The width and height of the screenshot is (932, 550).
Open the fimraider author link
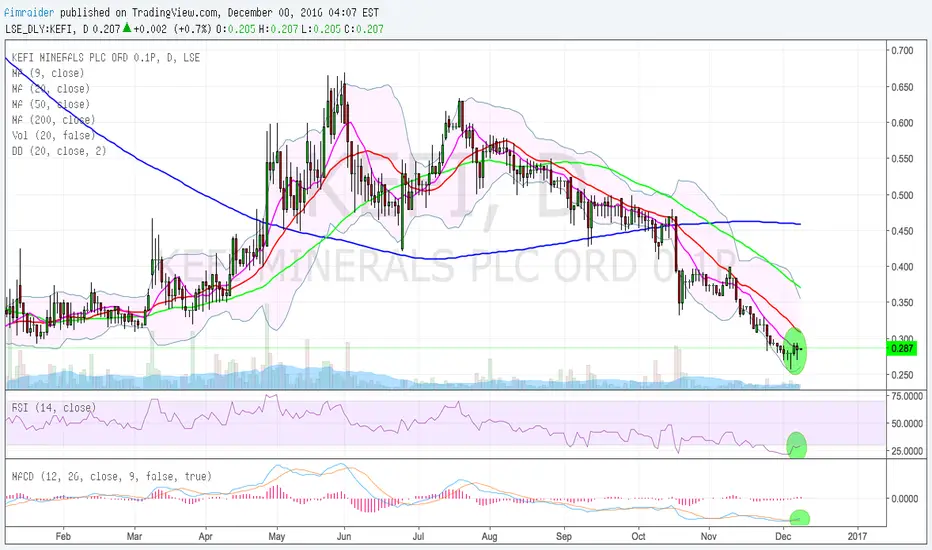coord(29,12)
